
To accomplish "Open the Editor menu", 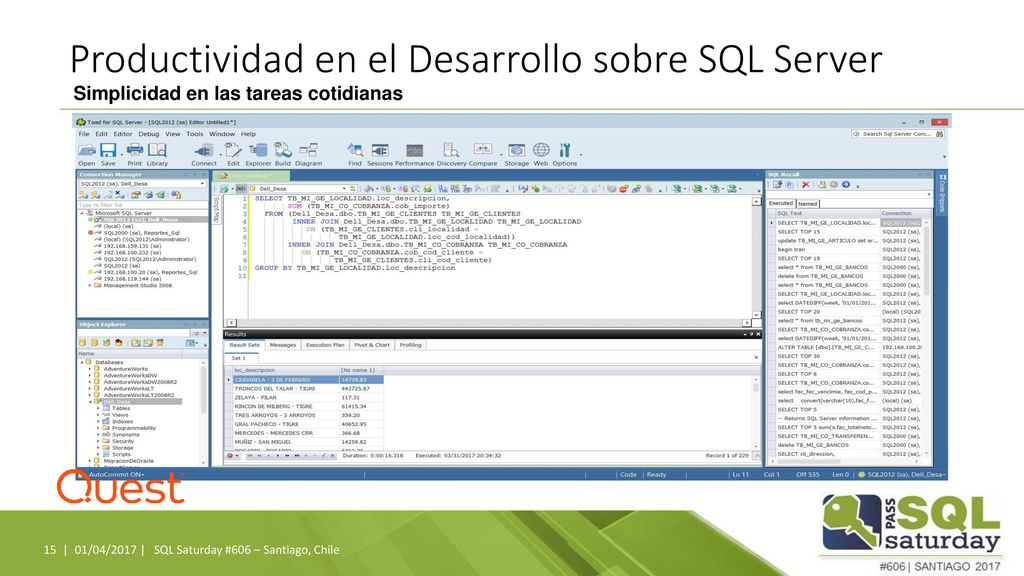I will [x=123, y=134].
